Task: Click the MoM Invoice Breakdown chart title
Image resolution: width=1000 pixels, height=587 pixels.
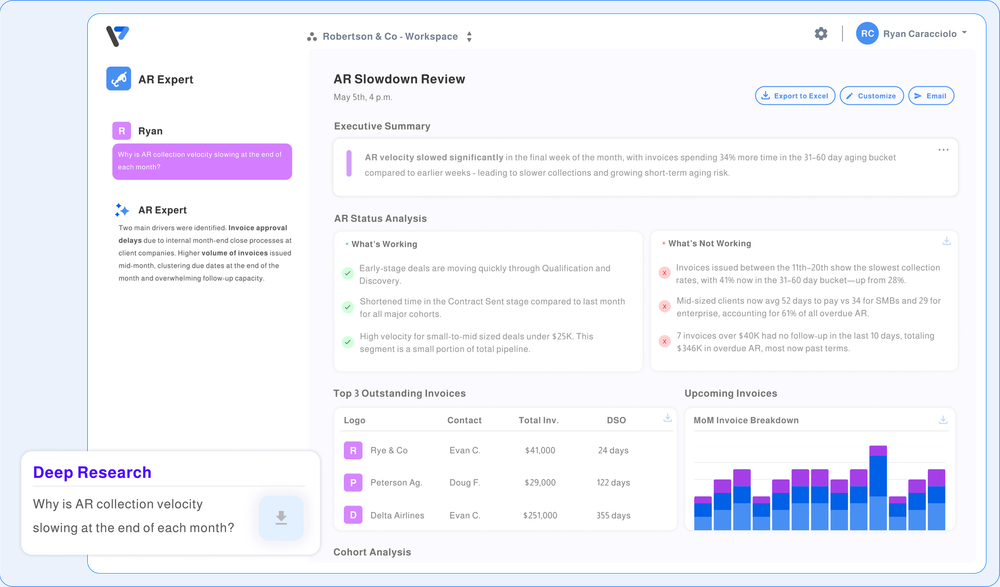Action: (x=746, y=420)
